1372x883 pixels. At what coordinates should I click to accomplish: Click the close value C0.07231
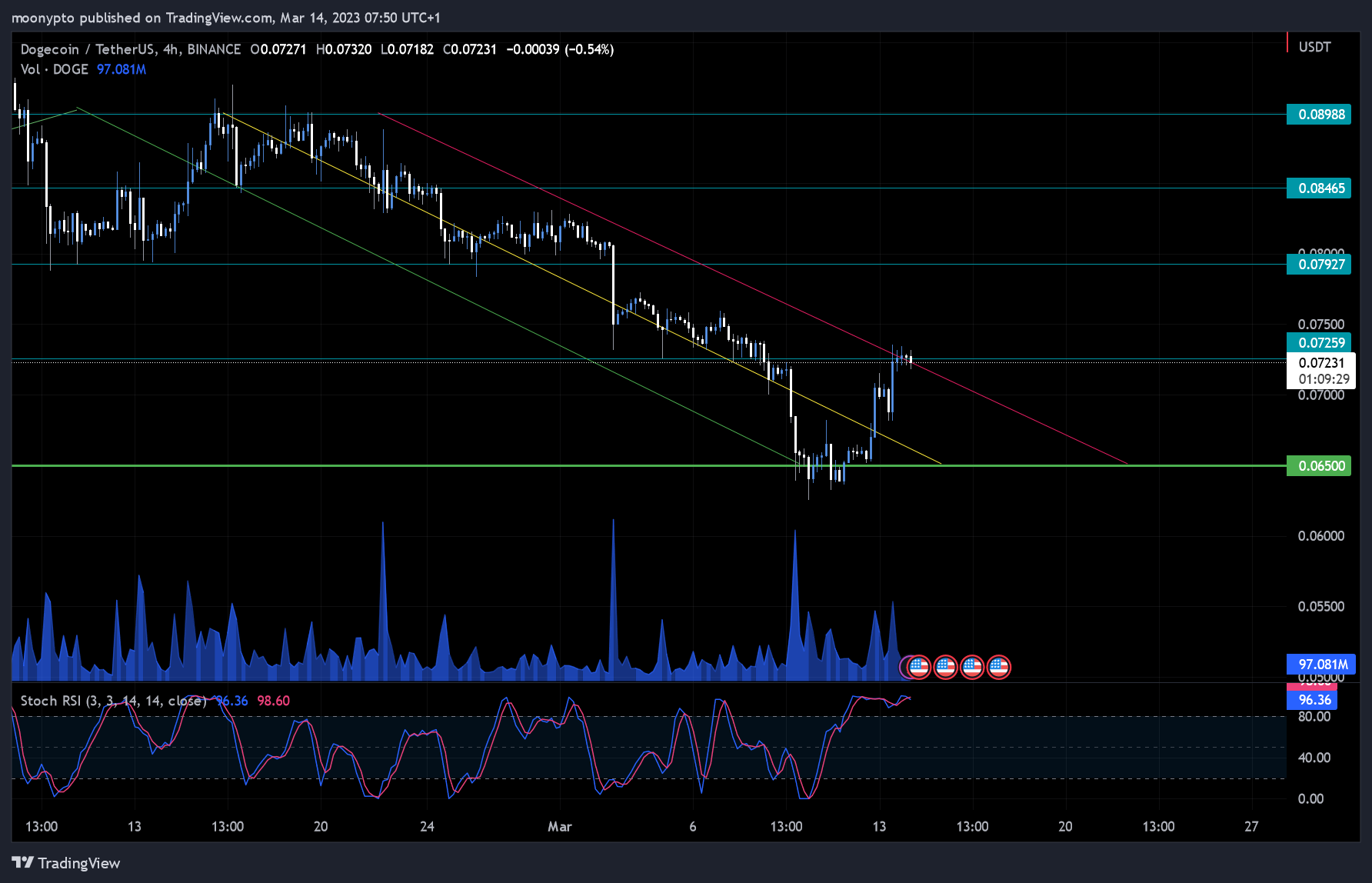pos(470,49)
